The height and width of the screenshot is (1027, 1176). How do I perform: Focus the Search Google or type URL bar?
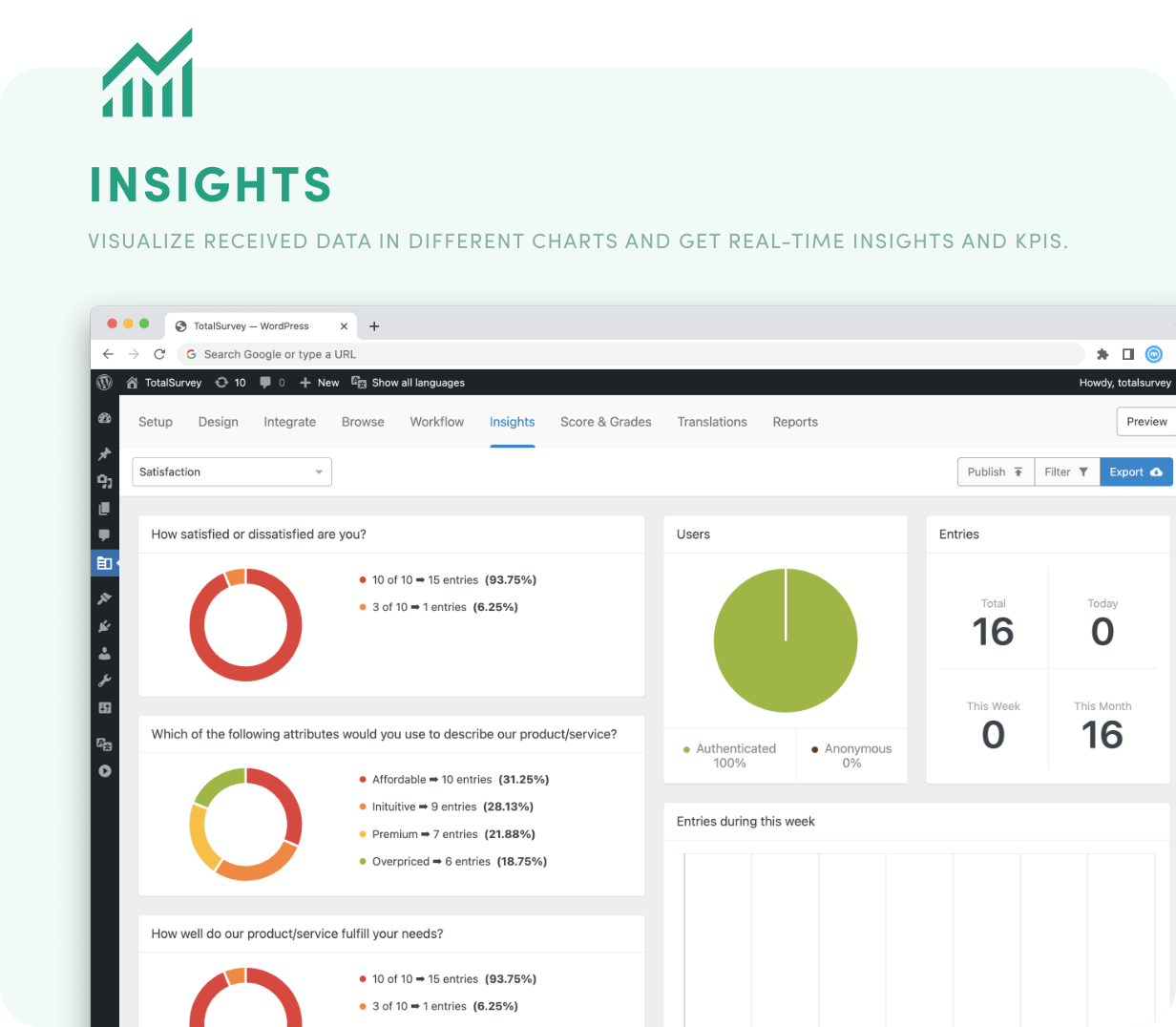pos(630,354)
